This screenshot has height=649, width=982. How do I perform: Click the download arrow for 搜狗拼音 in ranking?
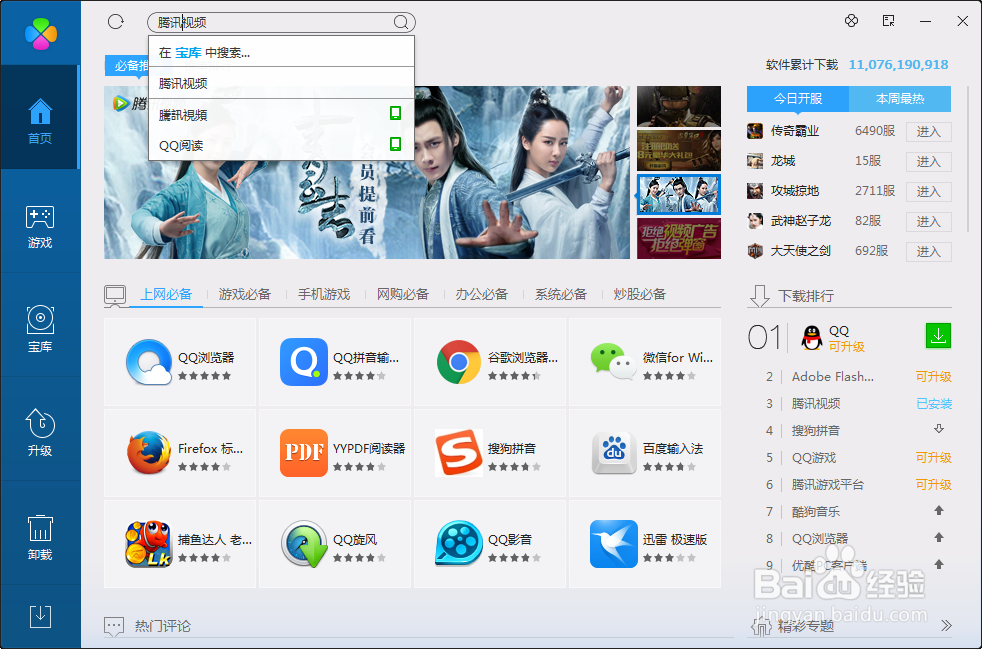pyautogui.click(x=939, y=429)
